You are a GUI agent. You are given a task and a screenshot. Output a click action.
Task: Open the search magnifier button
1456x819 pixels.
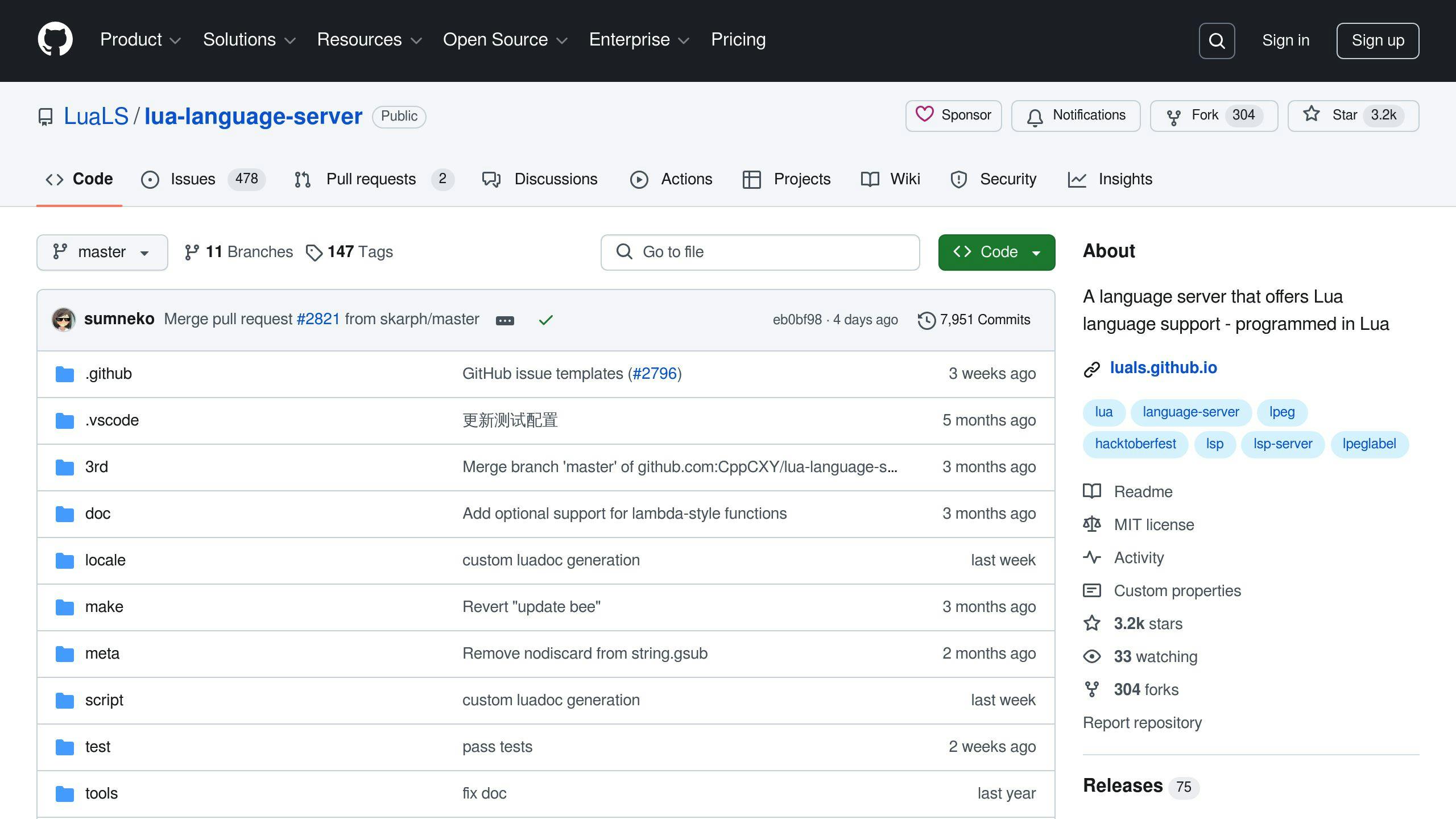pos(1217,40)
